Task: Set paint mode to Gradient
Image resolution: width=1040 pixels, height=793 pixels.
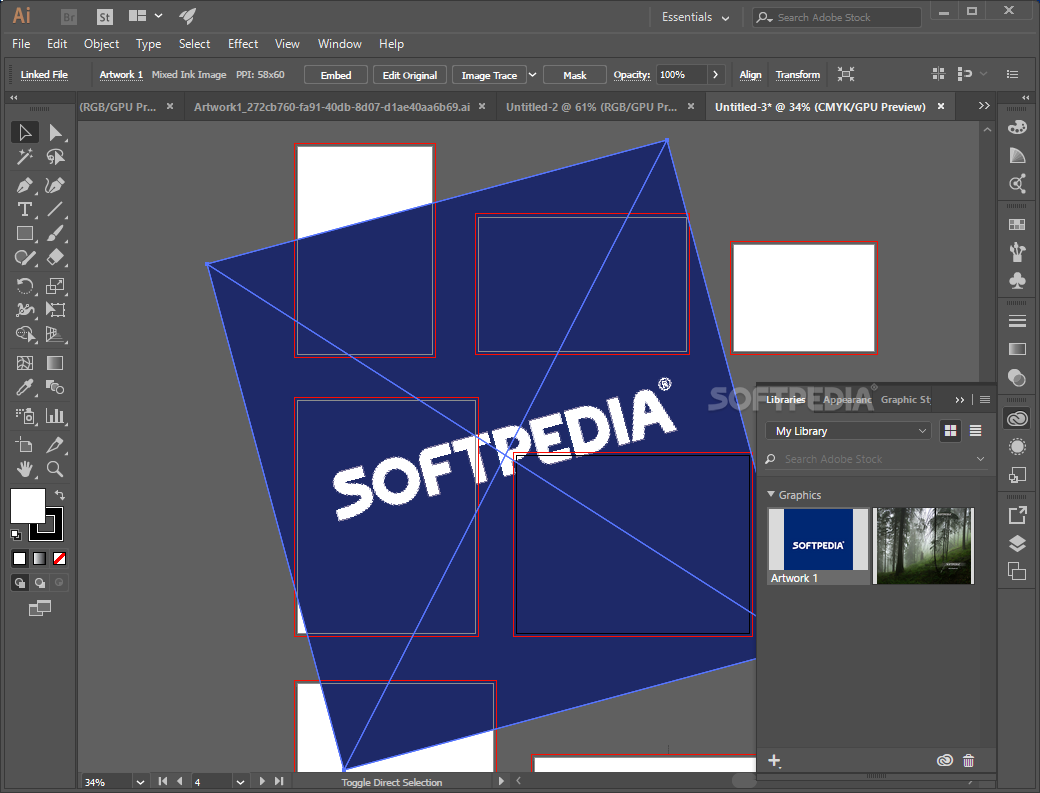Action: point(40,558)
